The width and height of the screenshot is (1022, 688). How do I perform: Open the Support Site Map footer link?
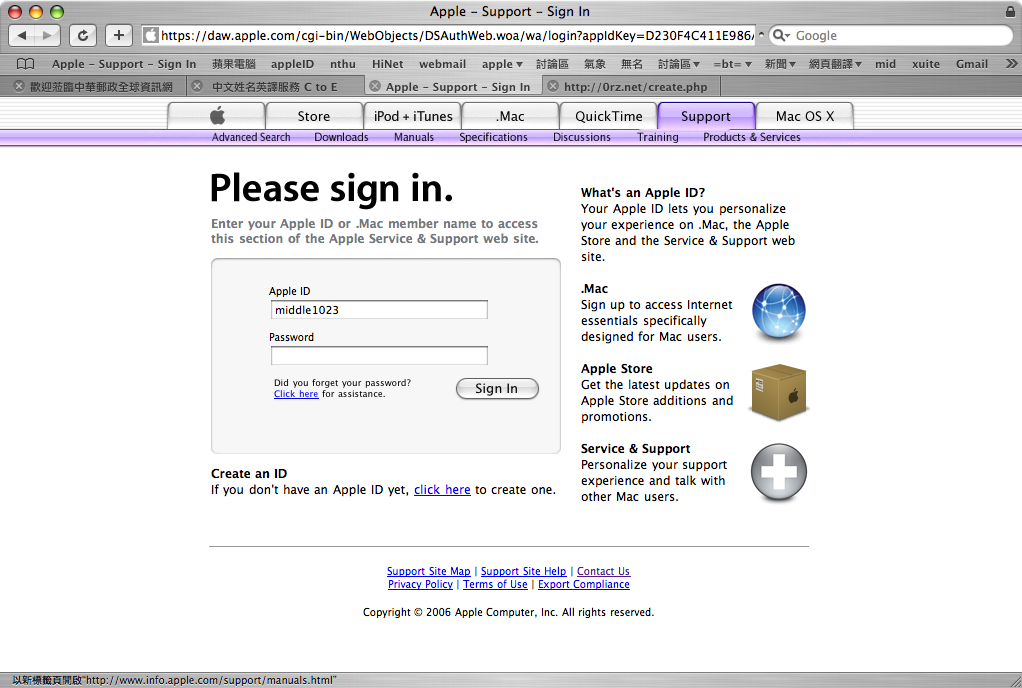click(428, 571)
